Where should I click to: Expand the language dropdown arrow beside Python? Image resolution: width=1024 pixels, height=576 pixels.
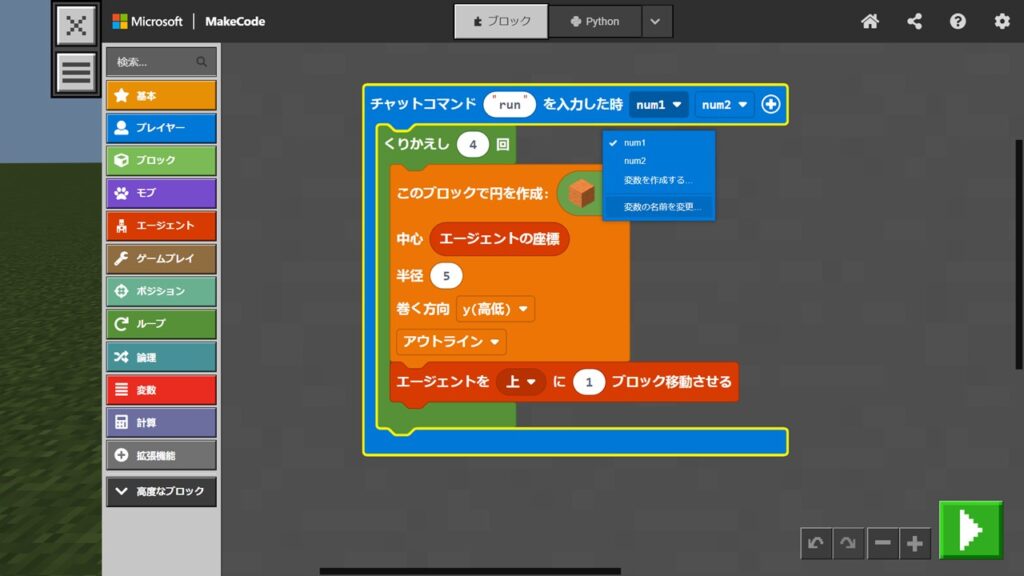pos(656,21)
